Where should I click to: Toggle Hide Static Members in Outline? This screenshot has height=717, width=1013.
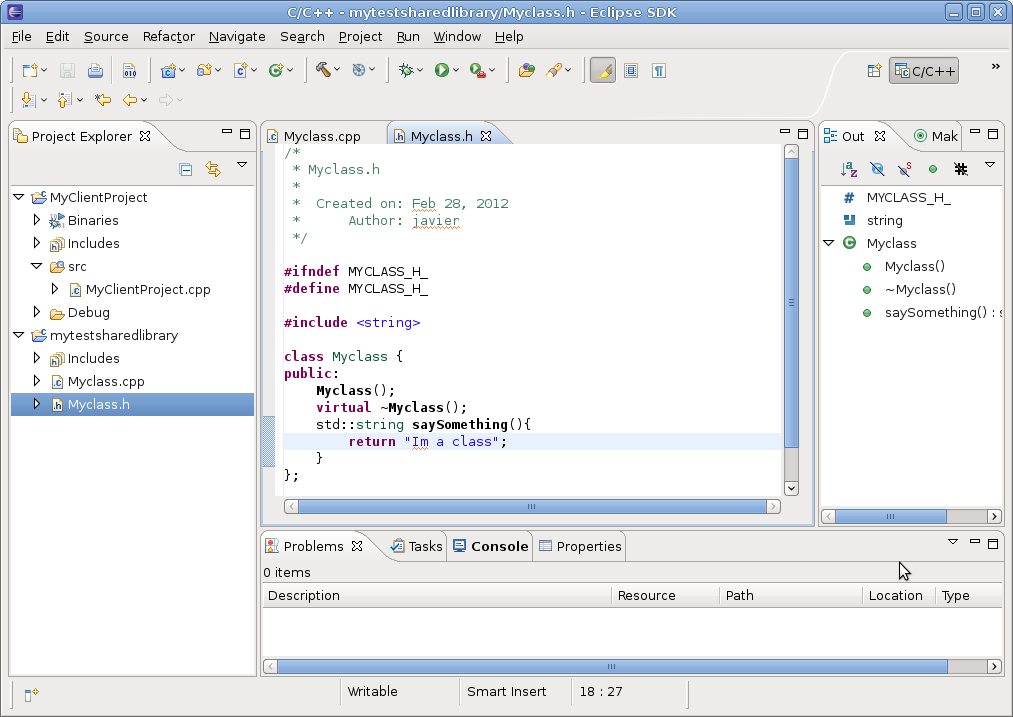[x=904, y=169]
